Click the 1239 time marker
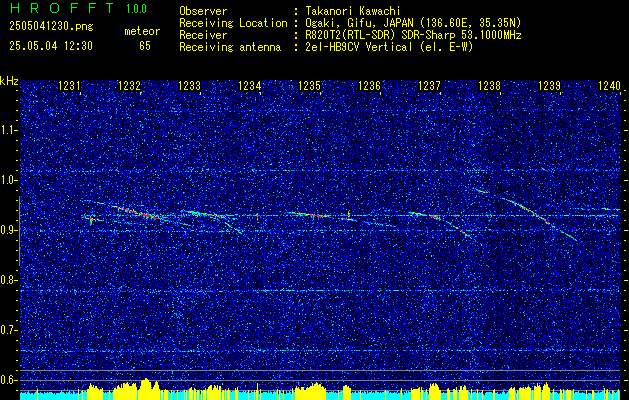The width and height of the screenshot is (629, 400). (x=549, y=86)
